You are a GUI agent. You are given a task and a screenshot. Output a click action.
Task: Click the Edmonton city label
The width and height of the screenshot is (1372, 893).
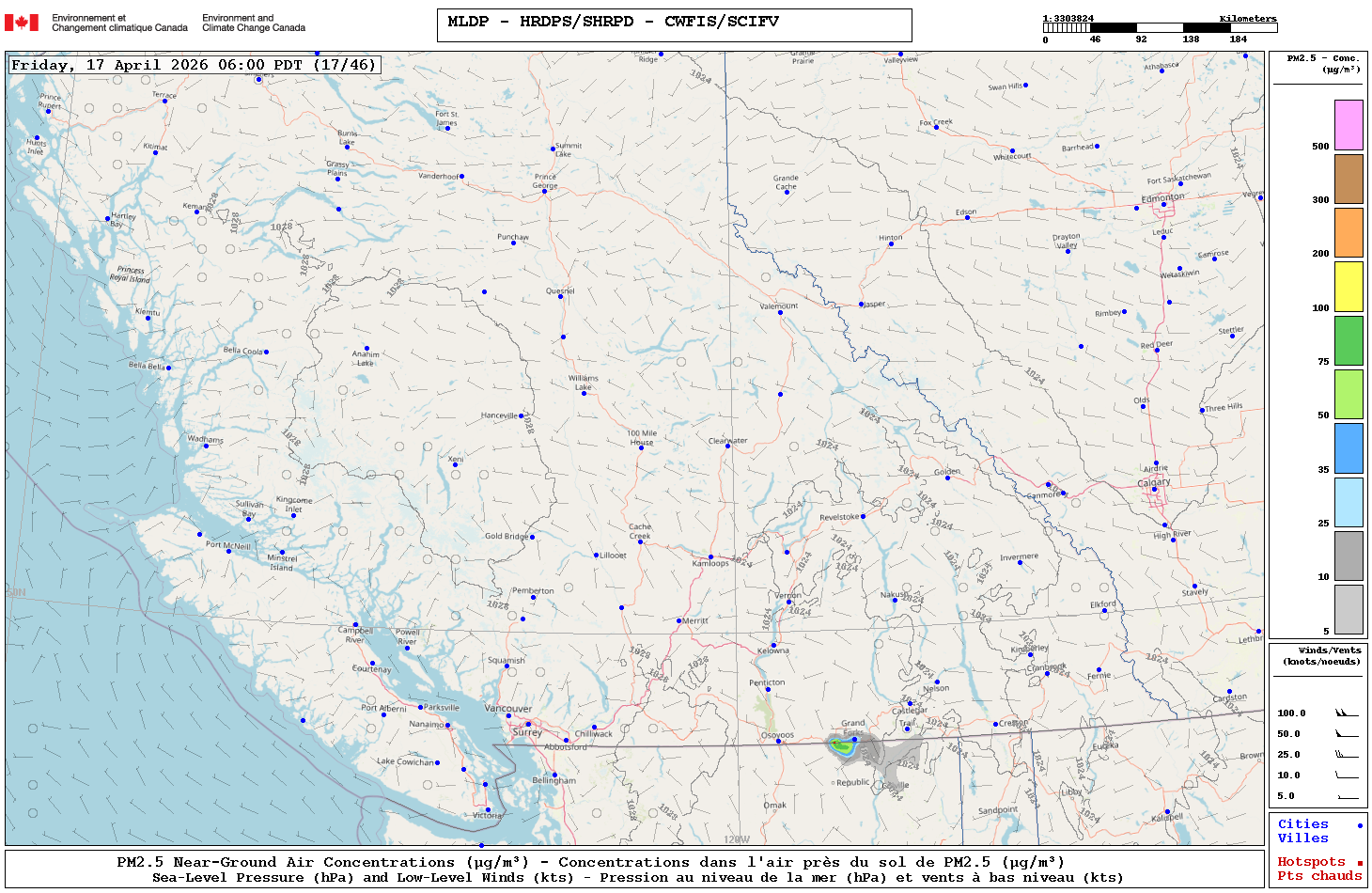[1162, 197]
